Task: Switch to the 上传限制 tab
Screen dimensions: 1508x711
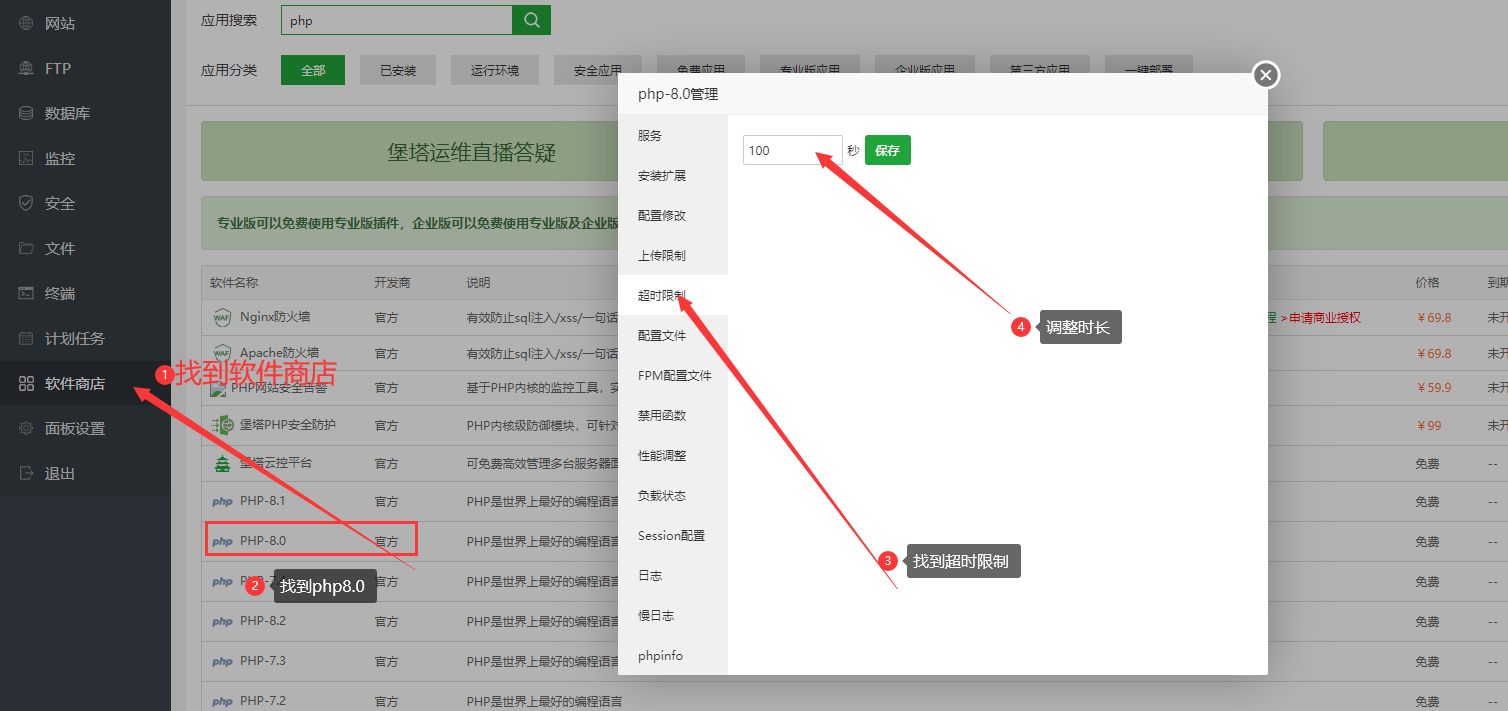Action: (662, 256)
